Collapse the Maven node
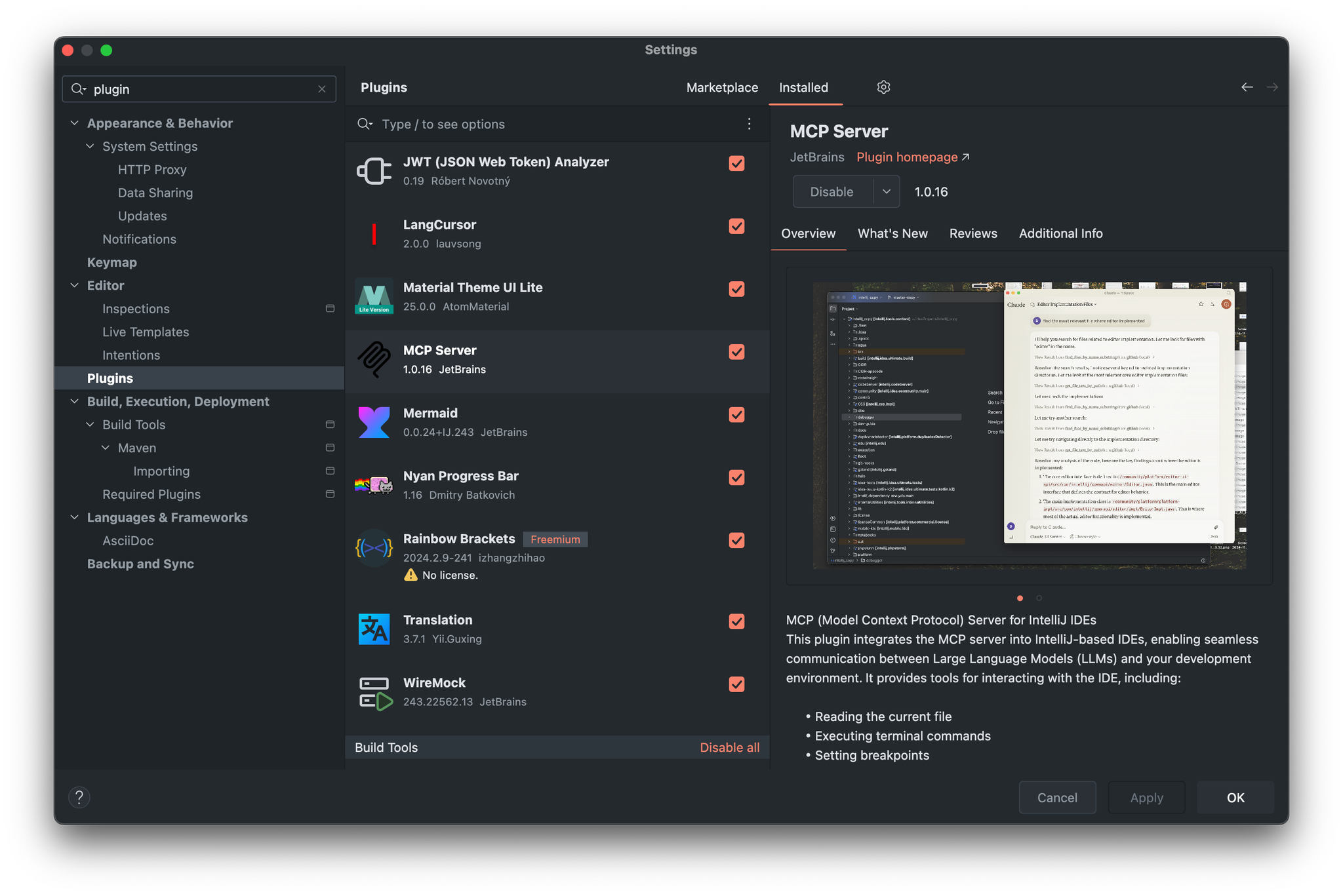Viewport: 1343px width, 896px height. tap(106, 448)
